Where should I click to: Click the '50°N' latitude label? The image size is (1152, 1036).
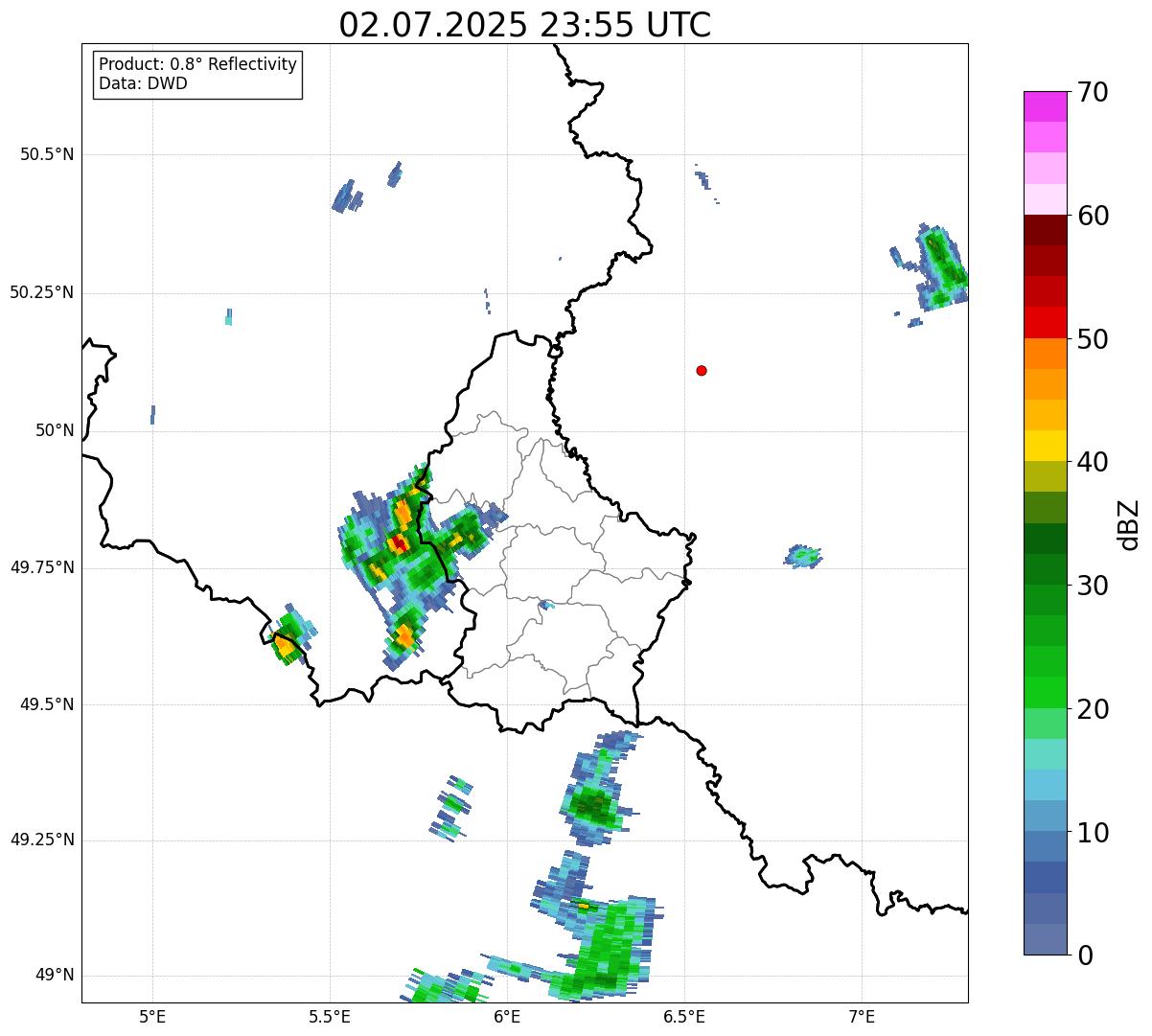coord(55,430)
